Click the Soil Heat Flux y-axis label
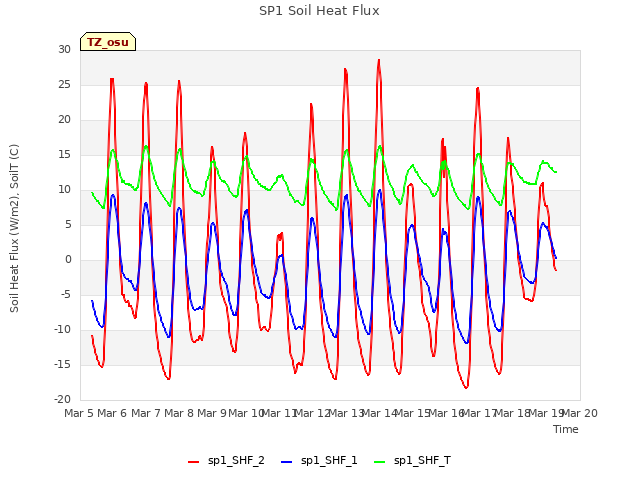Viewport: 640px width, 480px height. pyautogui.click(x=14, y=229)
